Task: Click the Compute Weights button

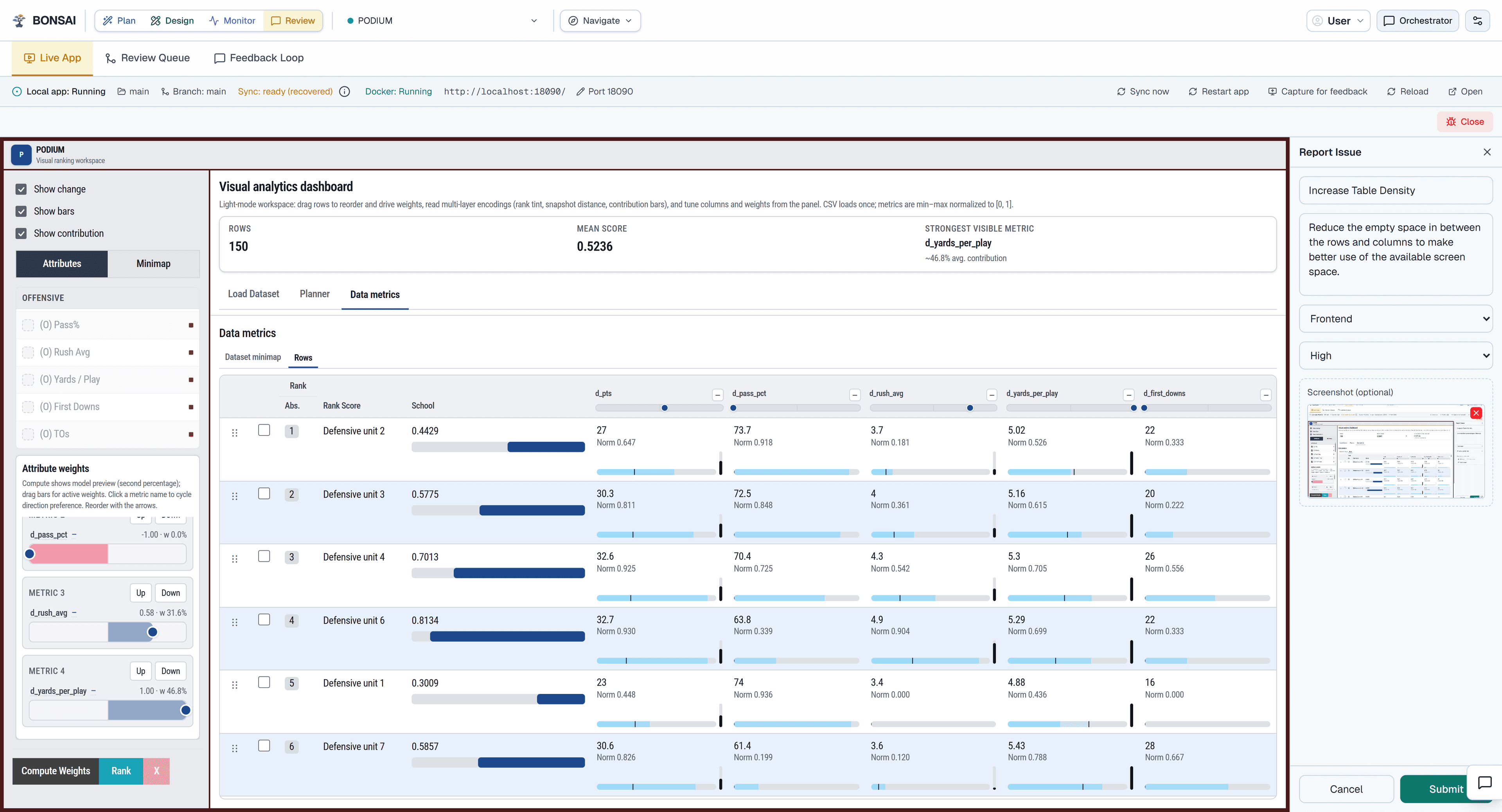Action: click(x=56, y=771)
